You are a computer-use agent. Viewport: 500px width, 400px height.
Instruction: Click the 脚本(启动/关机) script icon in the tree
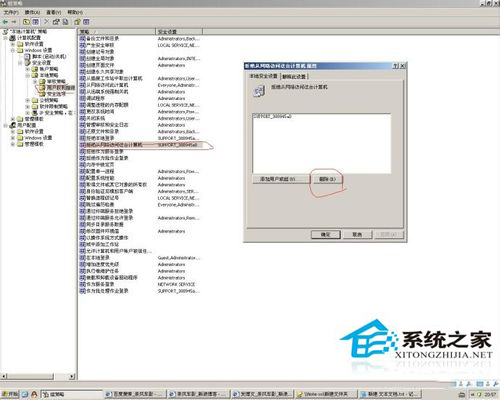pyautogui.click(x=27, y=56)
